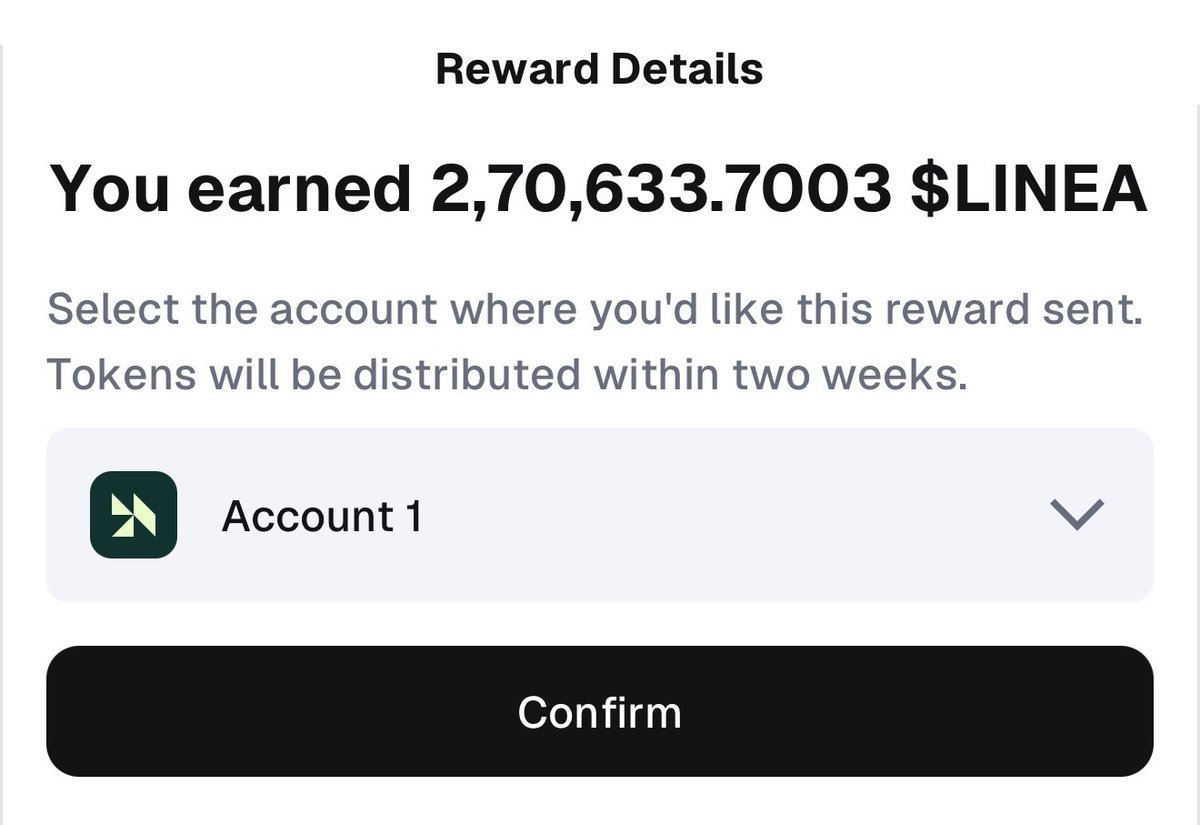
Task: Click the Tokens will be distributed notice
Action: pyautogui.click(x=507, y=374)
